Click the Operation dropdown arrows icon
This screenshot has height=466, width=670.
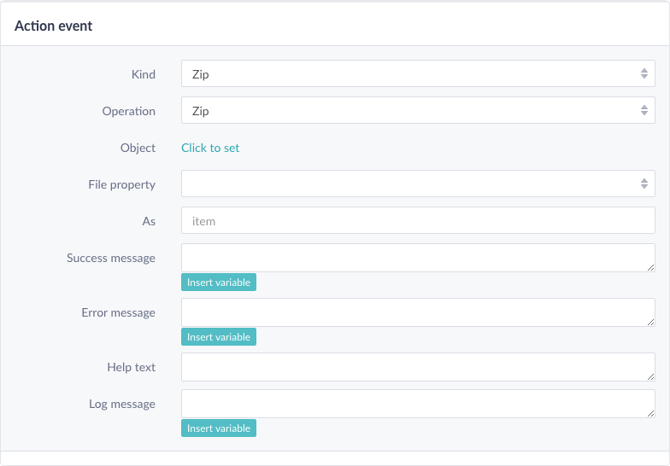pyautogui.click(x=644, y=110)
